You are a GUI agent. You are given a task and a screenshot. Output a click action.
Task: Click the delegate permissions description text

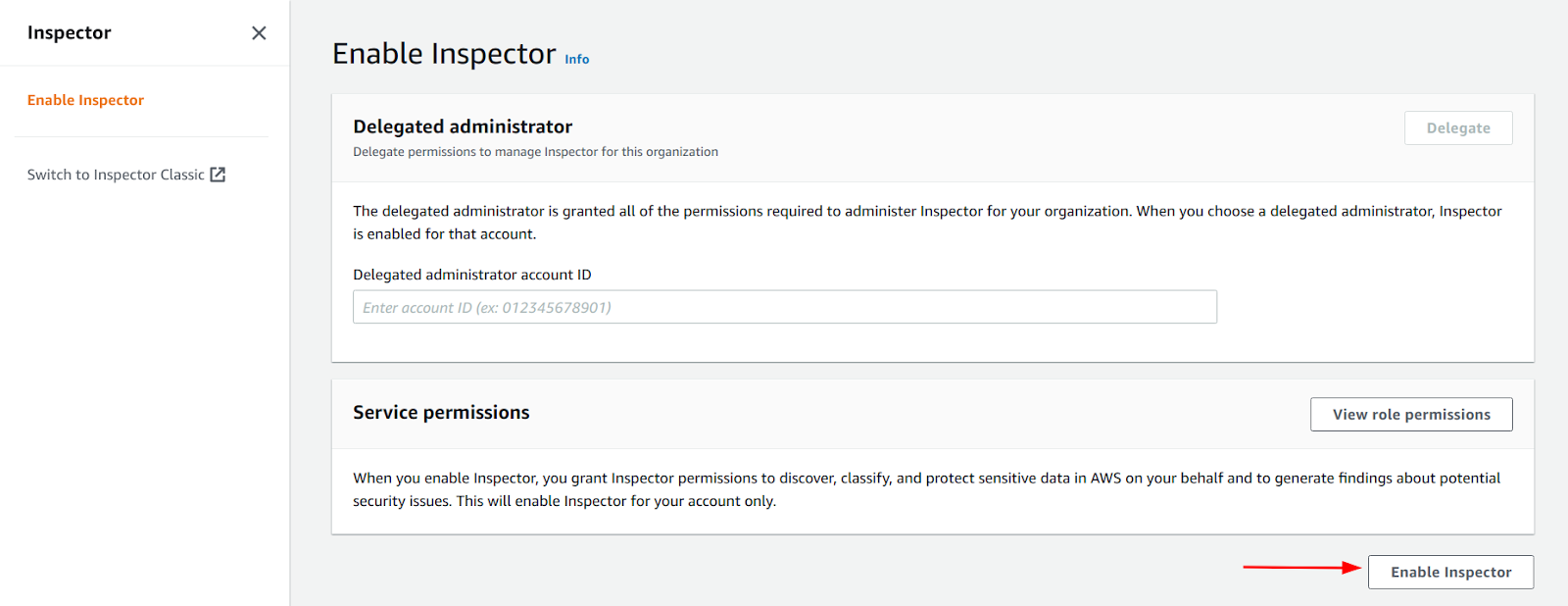(535, 151)
